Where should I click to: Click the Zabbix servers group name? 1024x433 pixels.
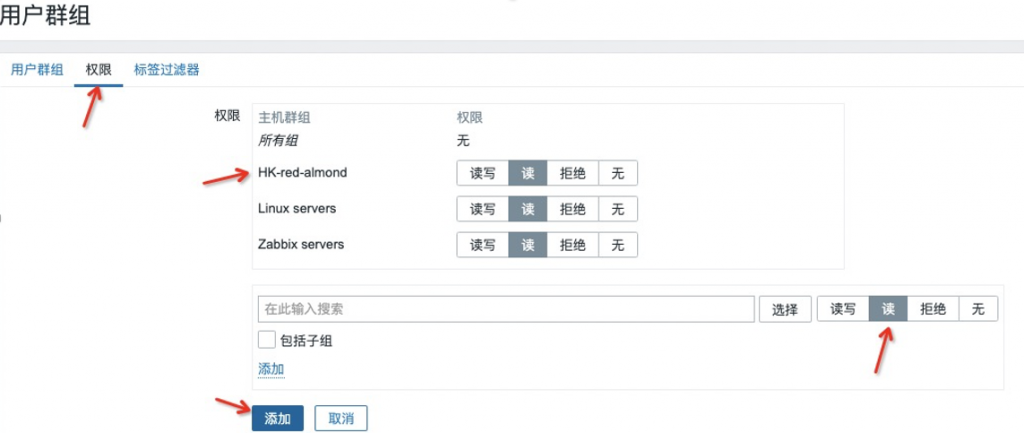coord(301,245)
